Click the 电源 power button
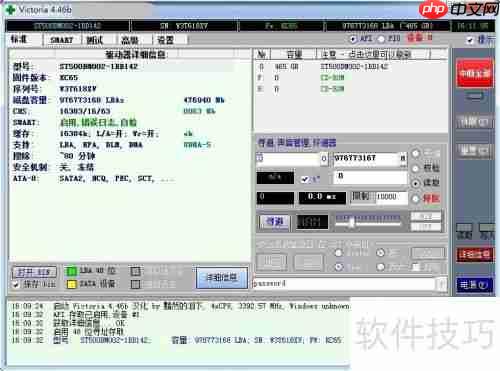The image size is (500, 371). pyautogui.click(x=474, y=285)
